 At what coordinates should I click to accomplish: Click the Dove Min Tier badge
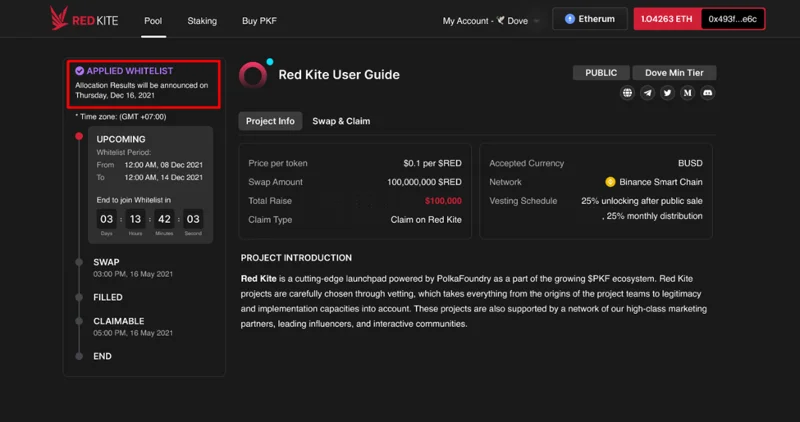674,73
